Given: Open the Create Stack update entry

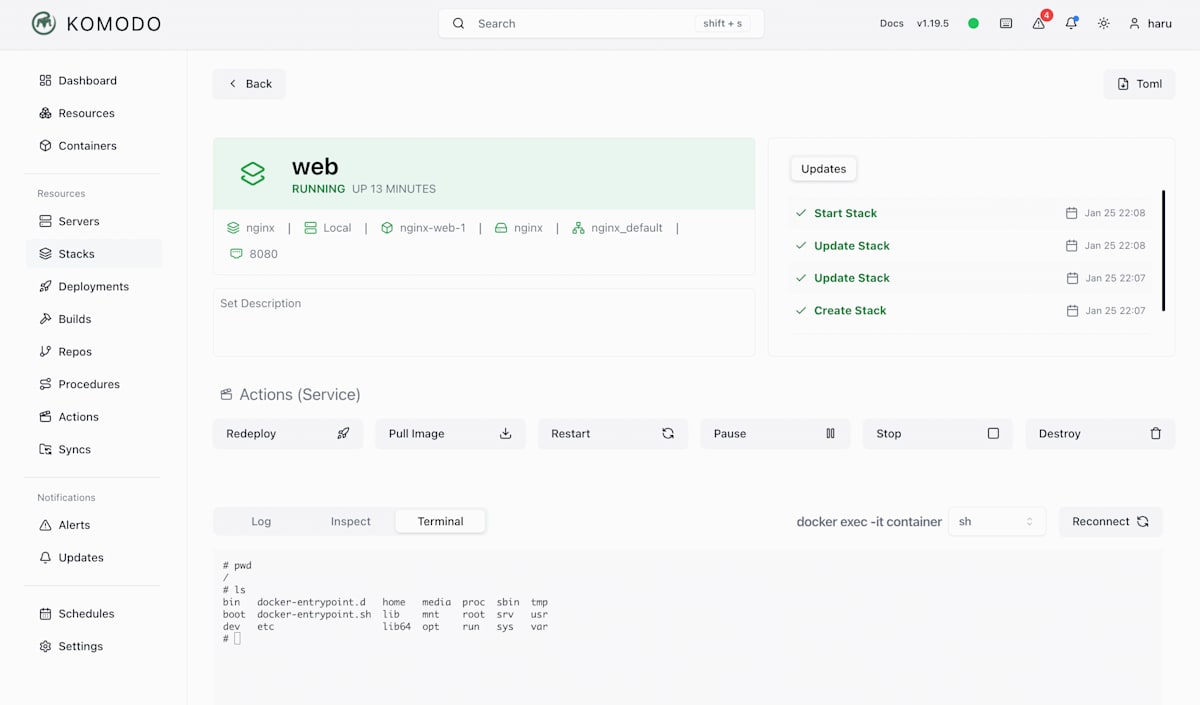Looking at the screenshot, I should (970, 310).
